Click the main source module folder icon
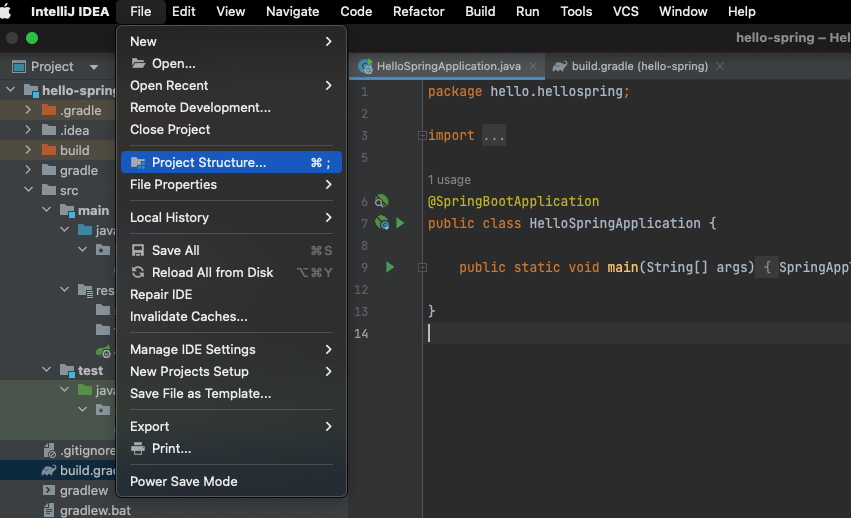This screenshot has width=851, height=518. (67, 210)
